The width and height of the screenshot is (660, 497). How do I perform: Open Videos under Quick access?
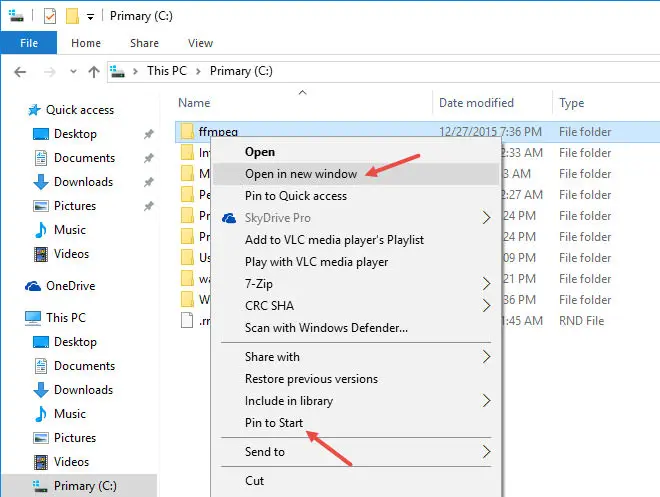click(72, 254)
